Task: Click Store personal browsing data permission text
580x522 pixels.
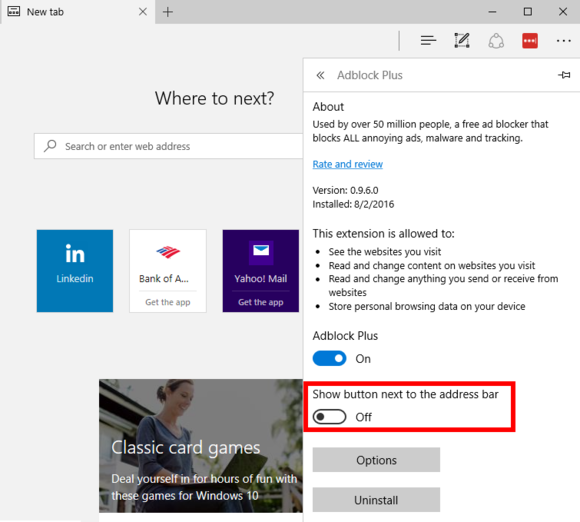Action: tap(427, 306)
